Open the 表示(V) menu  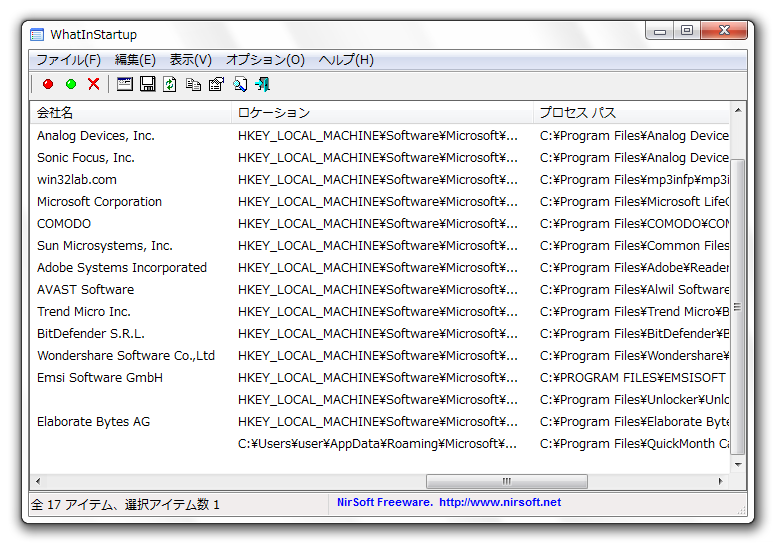pos(191,60)
